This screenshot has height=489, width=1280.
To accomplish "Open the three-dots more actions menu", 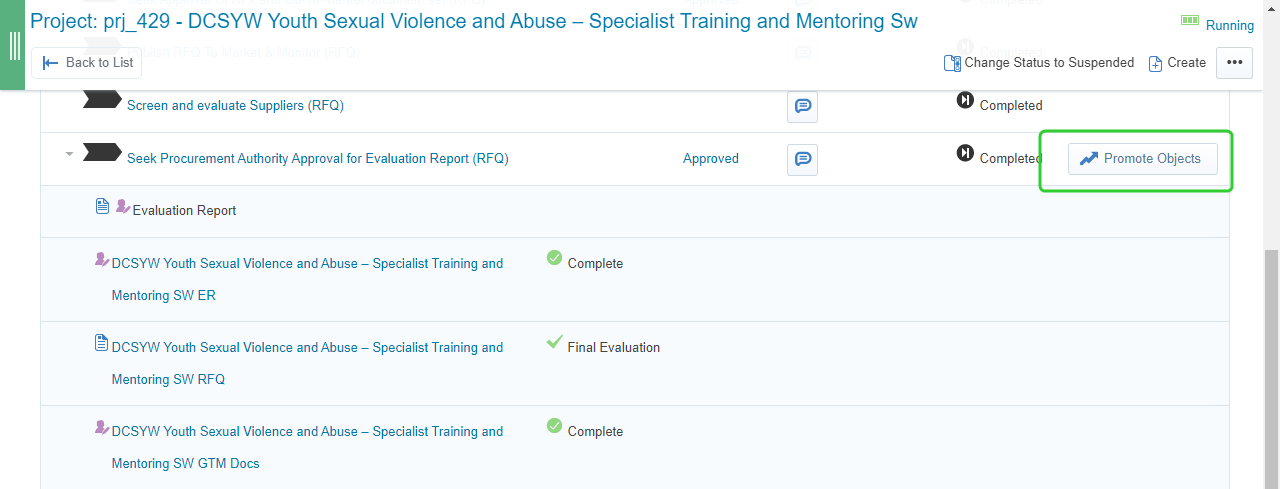I will click(1234, 62).
